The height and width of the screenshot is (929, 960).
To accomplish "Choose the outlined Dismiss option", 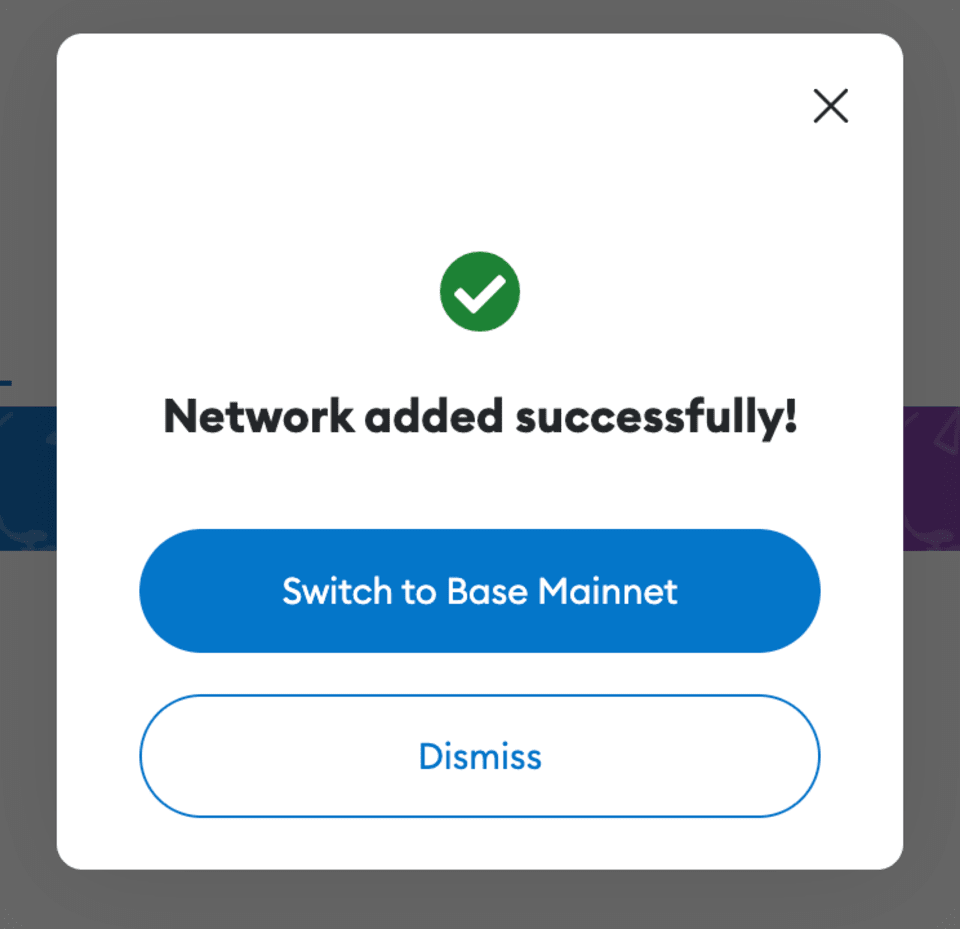I will (480, 756).
